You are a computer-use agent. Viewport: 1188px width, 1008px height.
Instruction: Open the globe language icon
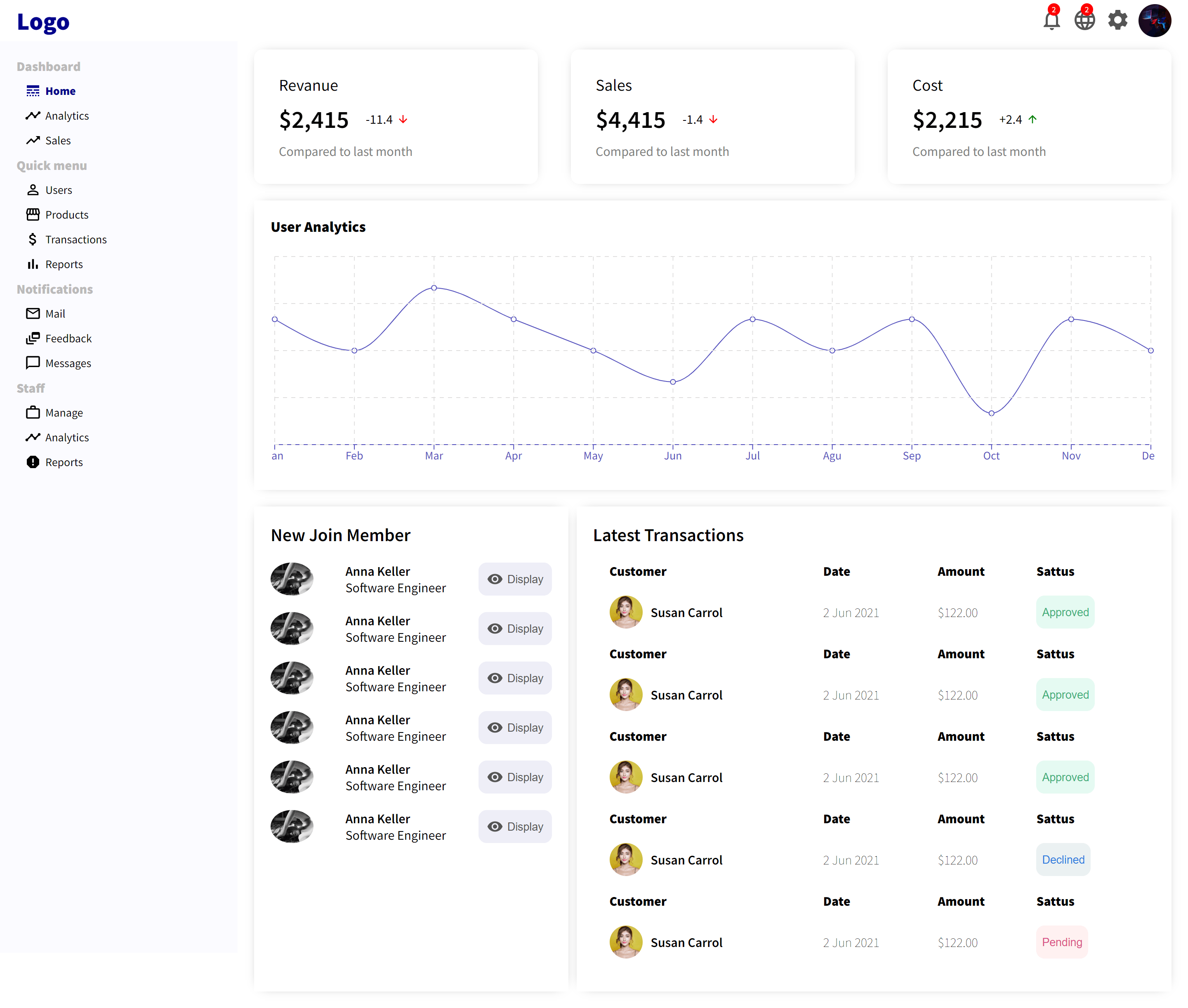click(x=1084, y=21)
